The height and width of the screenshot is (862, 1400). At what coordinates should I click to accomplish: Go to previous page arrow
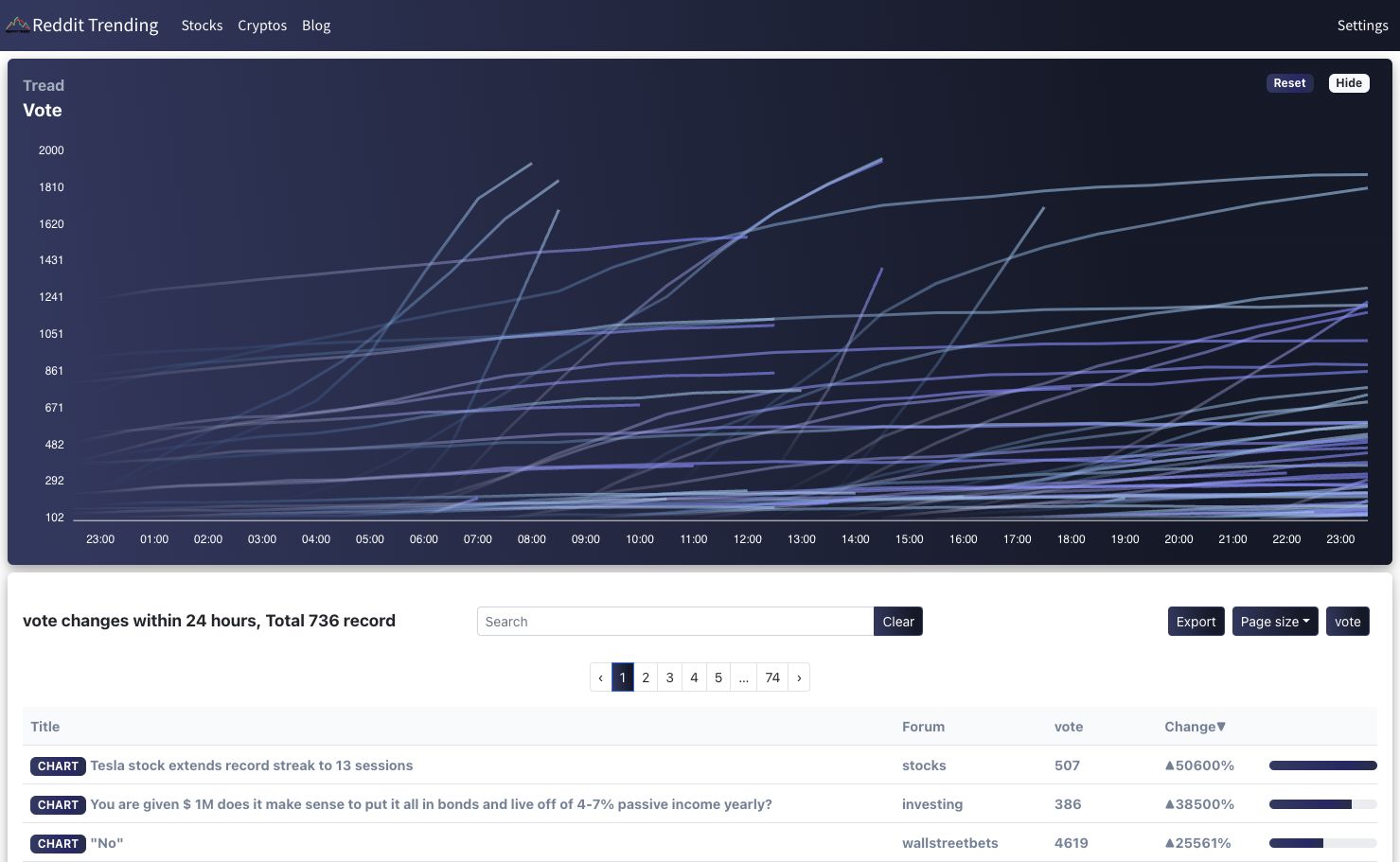point(601,677)
